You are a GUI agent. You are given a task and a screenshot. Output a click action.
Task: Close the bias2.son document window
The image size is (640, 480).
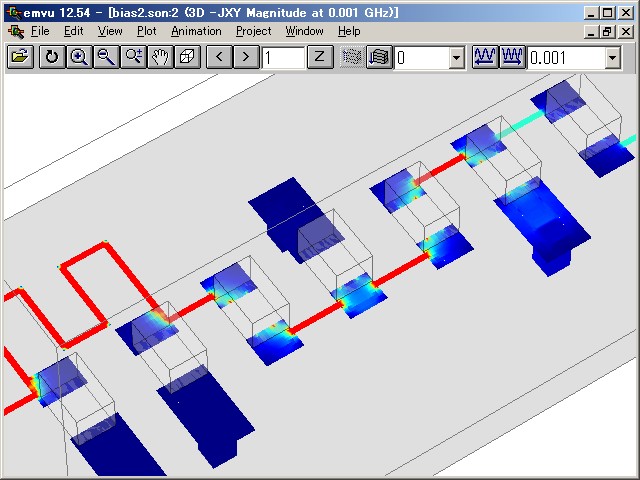[x=626, y=31]
